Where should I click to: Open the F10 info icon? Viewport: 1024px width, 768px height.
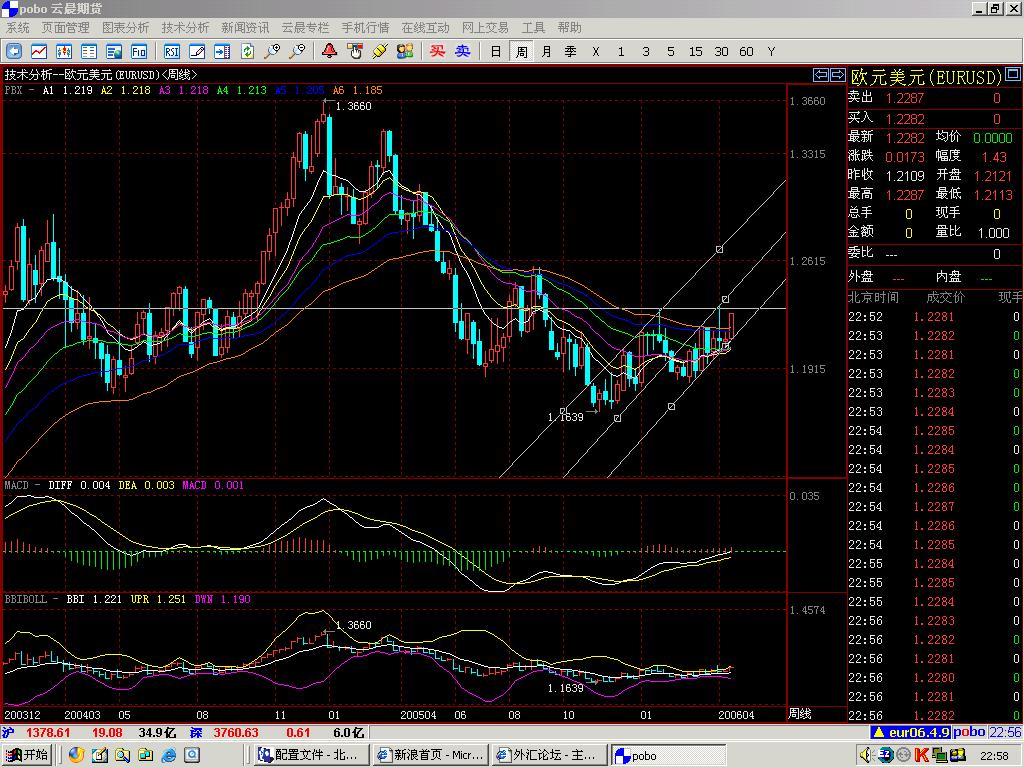coord(139,52)
